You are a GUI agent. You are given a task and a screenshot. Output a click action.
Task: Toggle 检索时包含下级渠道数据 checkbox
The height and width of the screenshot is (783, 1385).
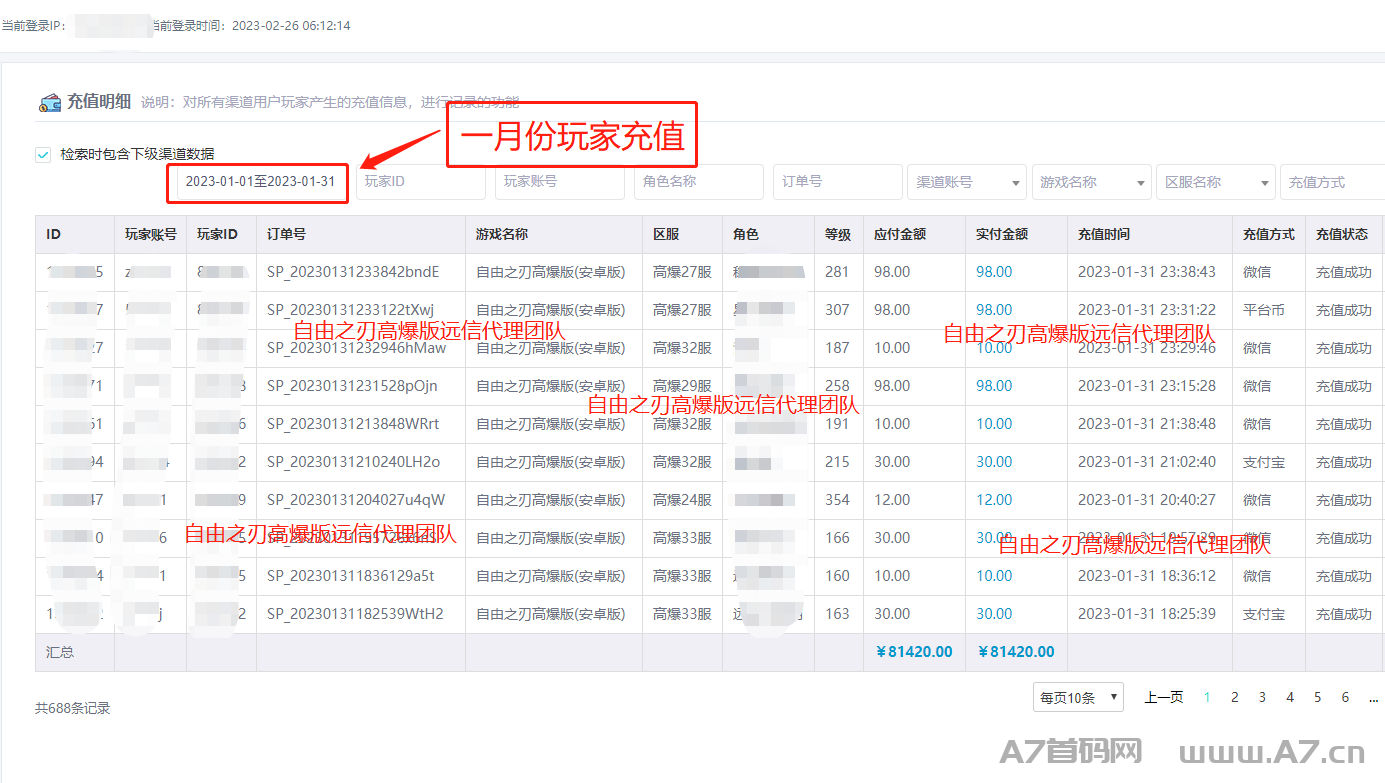coord(43,154)
